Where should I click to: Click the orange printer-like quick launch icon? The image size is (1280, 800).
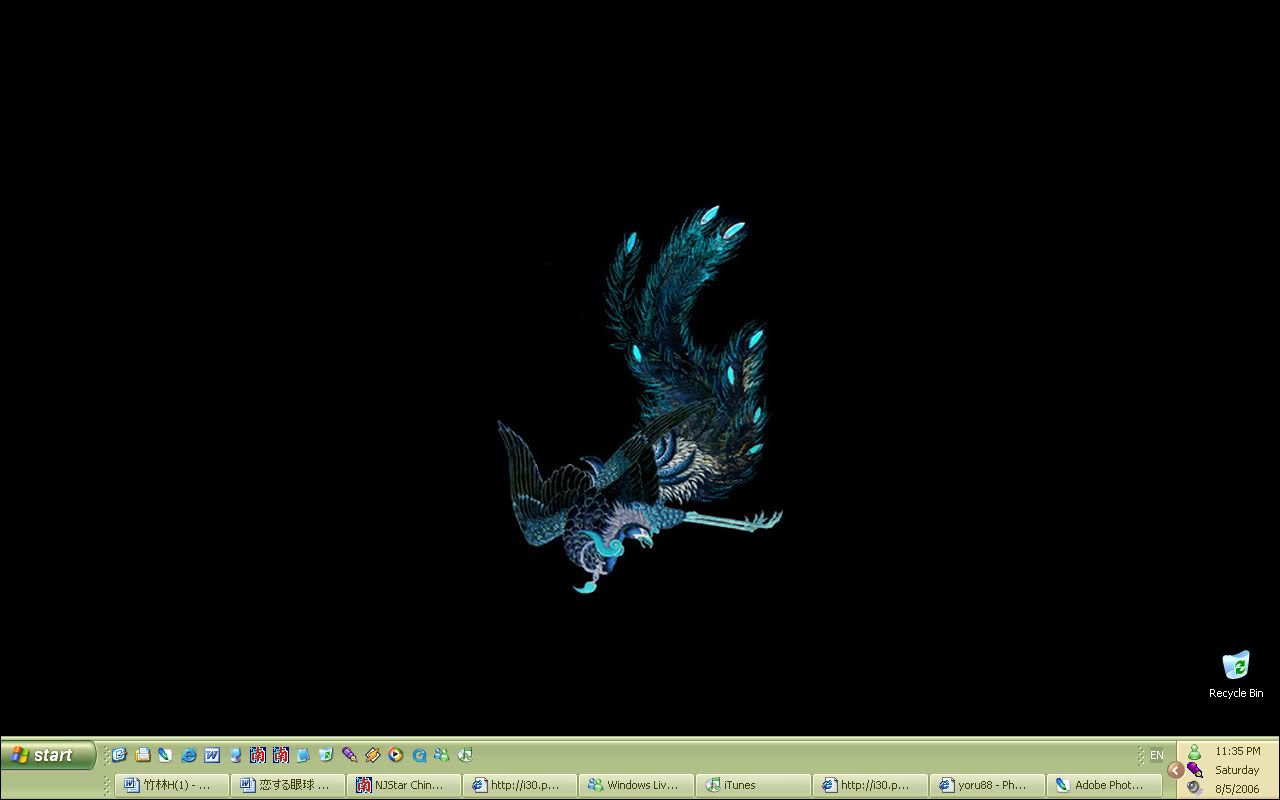coord(142,755)
